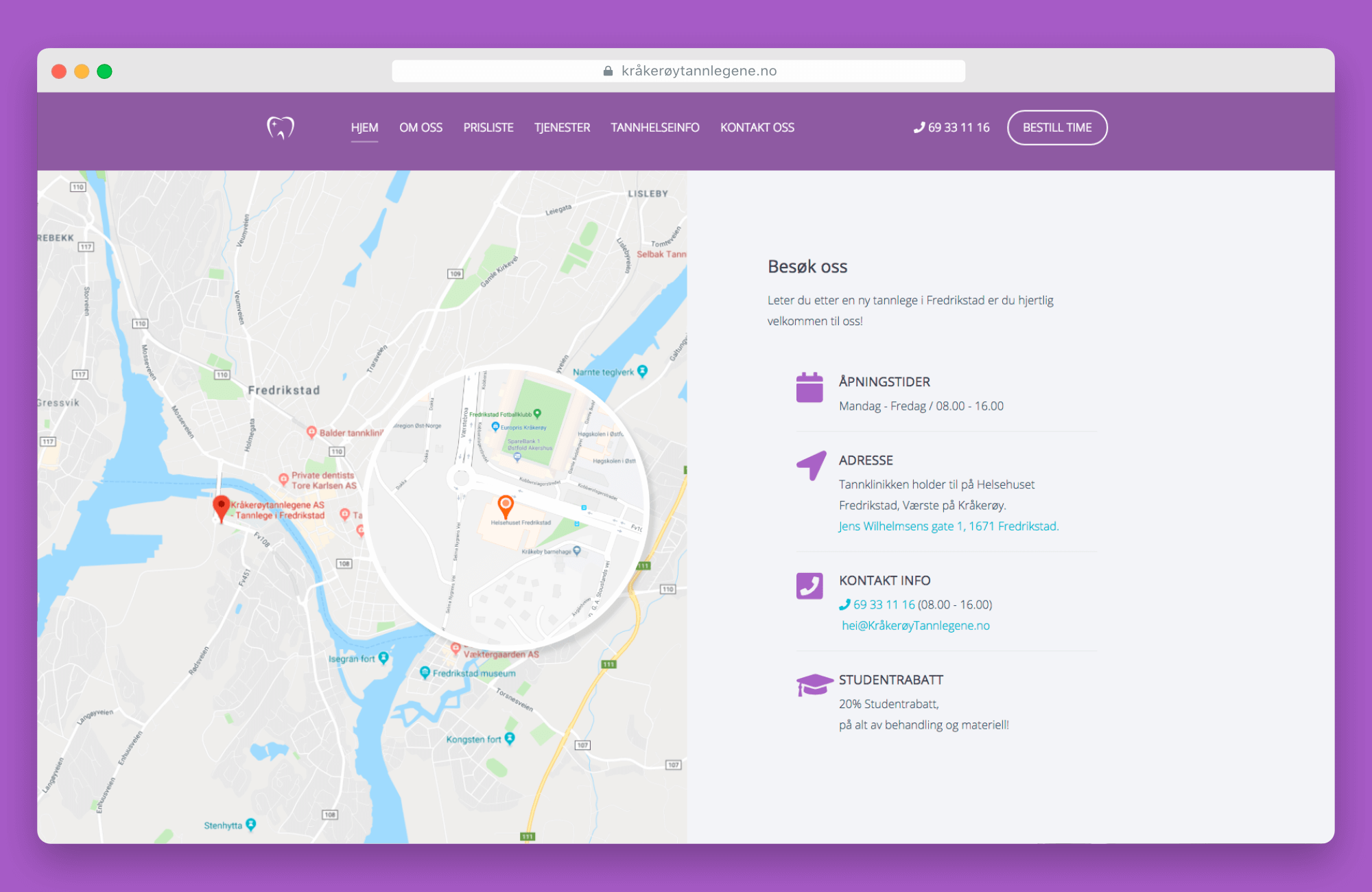Open the PRISLISTE menu item
Image resolution: width=1372 pixels, height=892 pixels.
coord(488,128)
